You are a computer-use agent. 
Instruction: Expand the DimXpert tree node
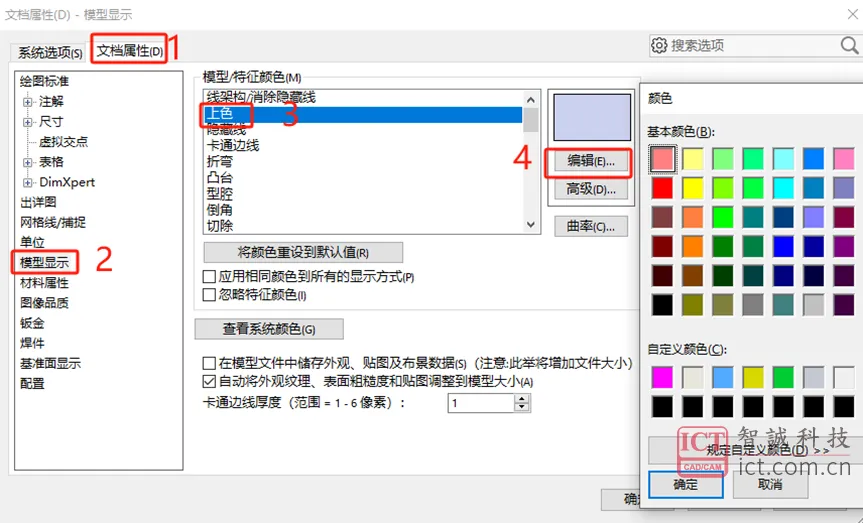coord(28,182)
